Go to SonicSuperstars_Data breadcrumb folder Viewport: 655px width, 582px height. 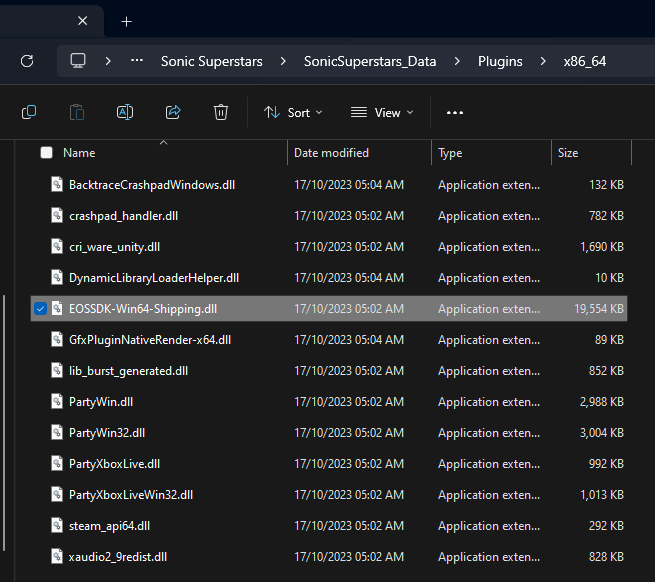370,61
